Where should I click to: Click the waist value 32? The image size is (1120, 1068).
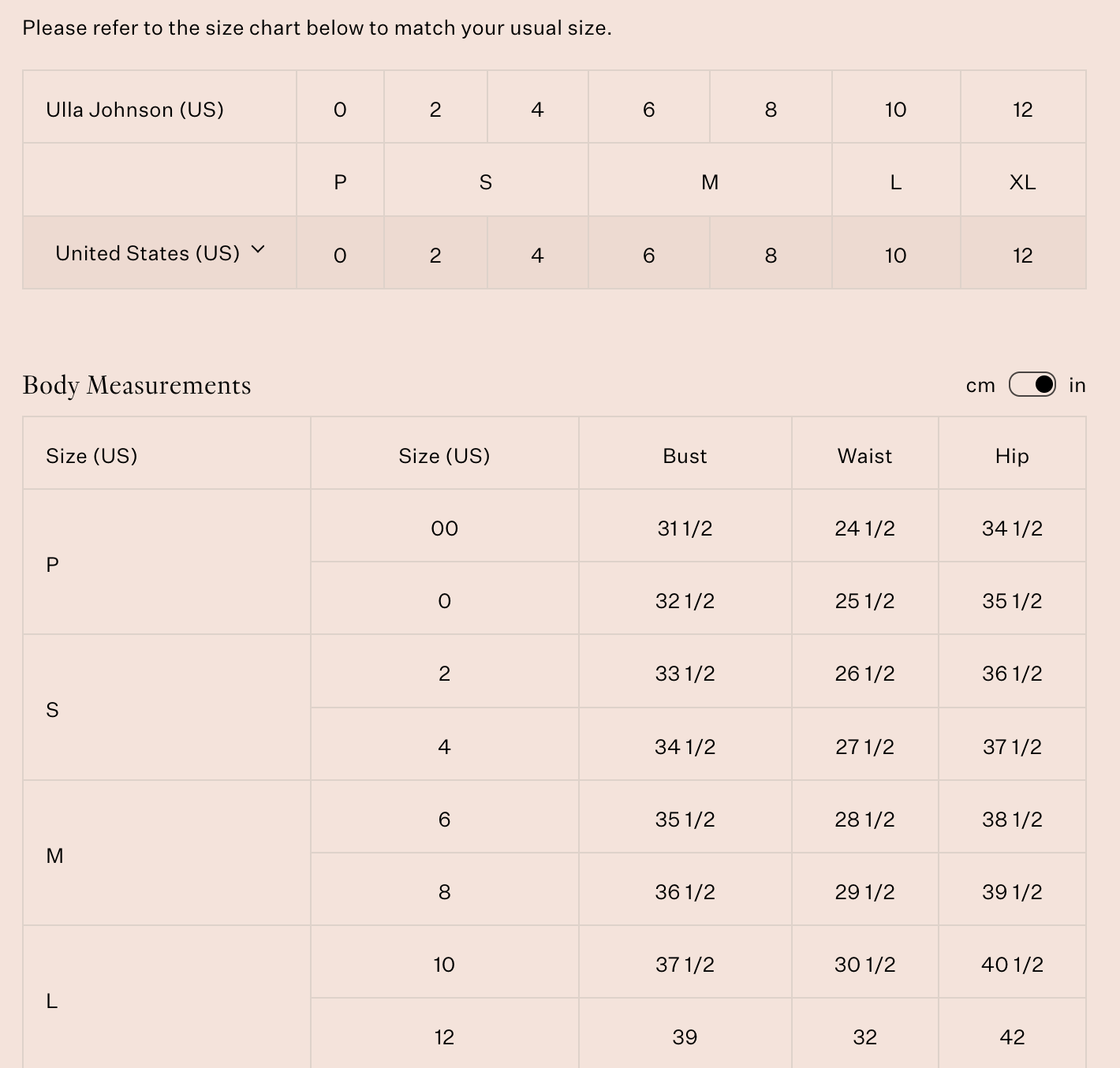click(x=864, y=1037)
